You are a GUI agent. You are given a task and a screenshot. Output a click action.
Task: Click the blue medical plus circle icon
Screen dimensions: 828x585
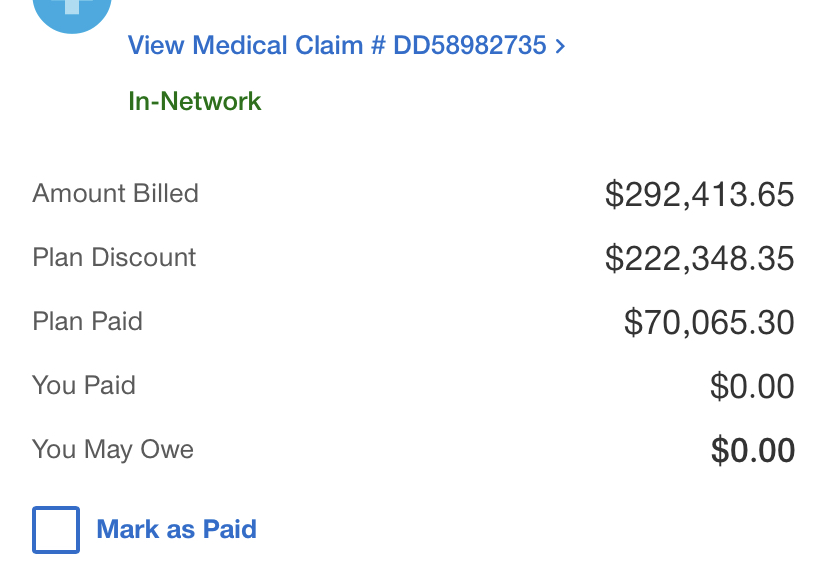pos(72,12)
